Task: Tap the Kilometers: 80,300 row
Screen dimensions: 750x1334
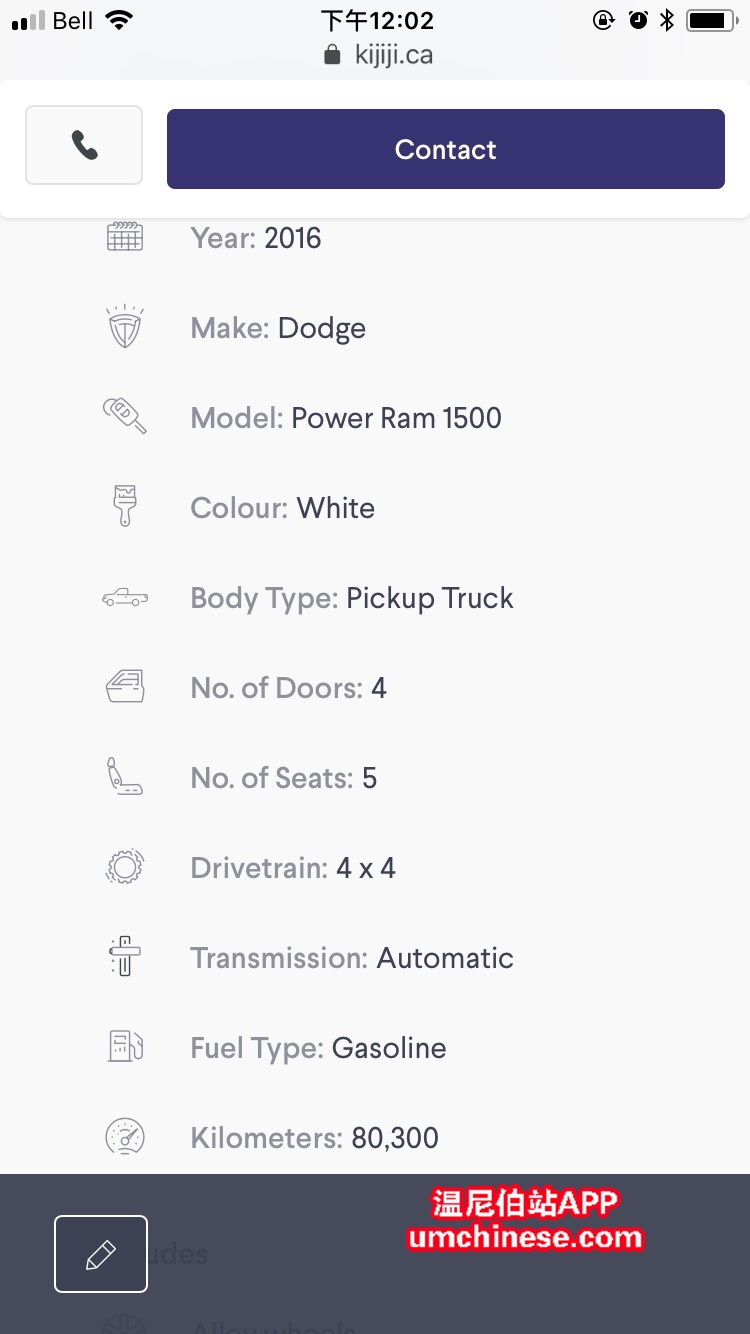Action: pos(314,1138)
